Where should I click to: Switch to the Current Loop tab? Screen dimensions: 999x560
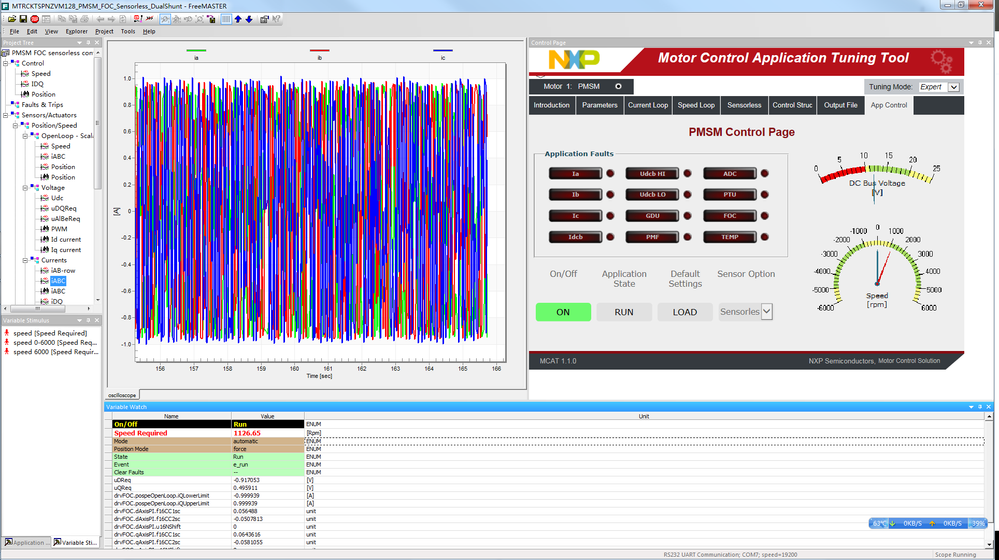tap(648, 106)
